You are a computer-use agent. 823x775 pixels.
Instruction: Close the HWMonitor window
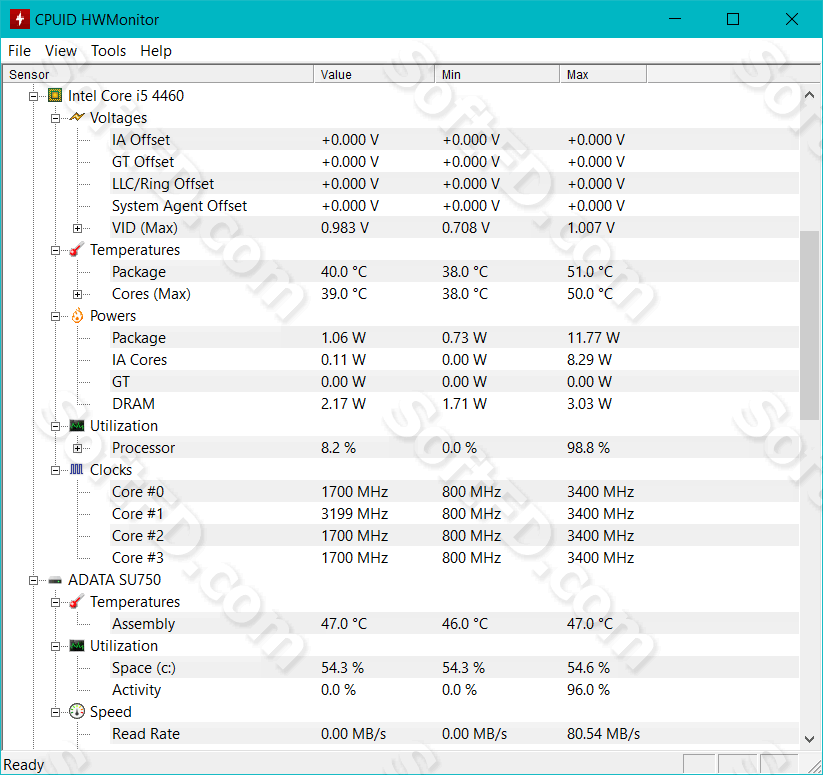click(x=792, y=19)
